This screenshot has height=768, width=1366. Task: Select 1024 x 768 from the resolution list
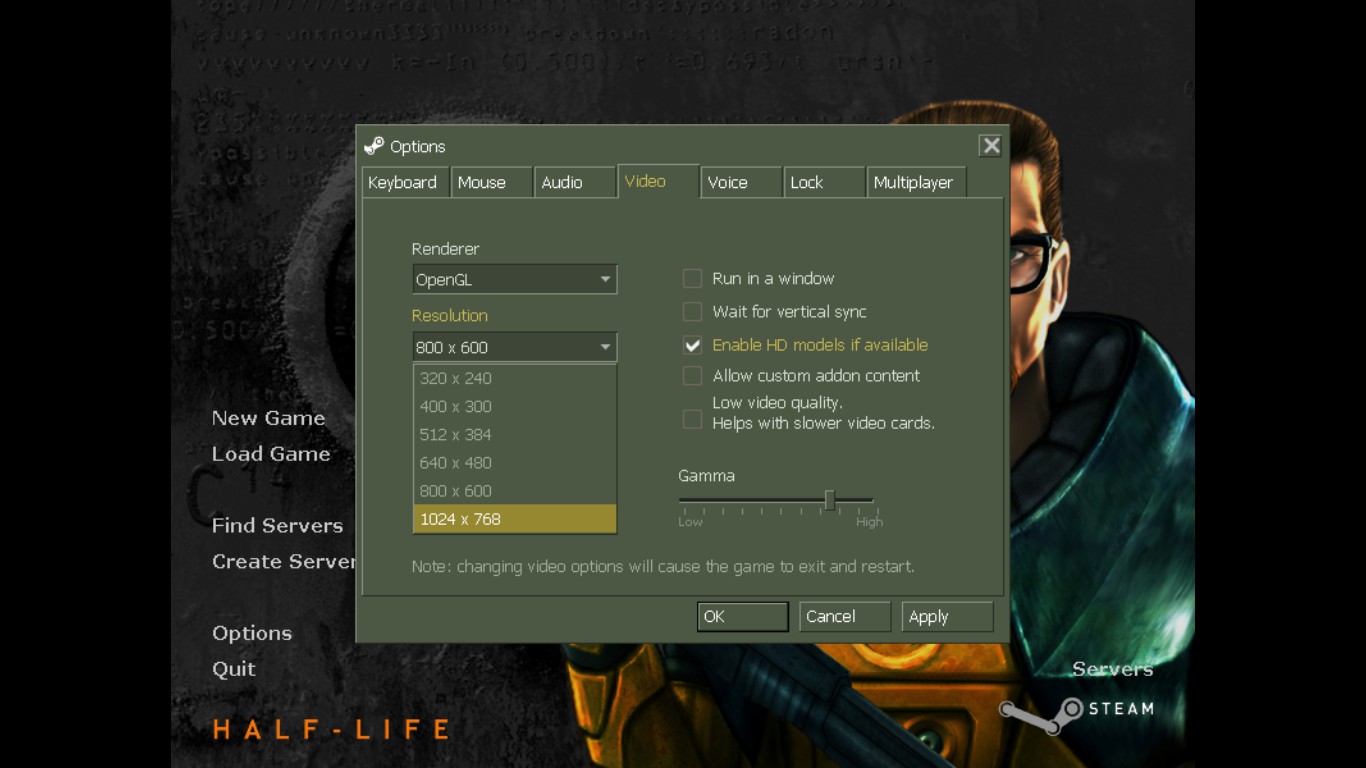[514, 519]
